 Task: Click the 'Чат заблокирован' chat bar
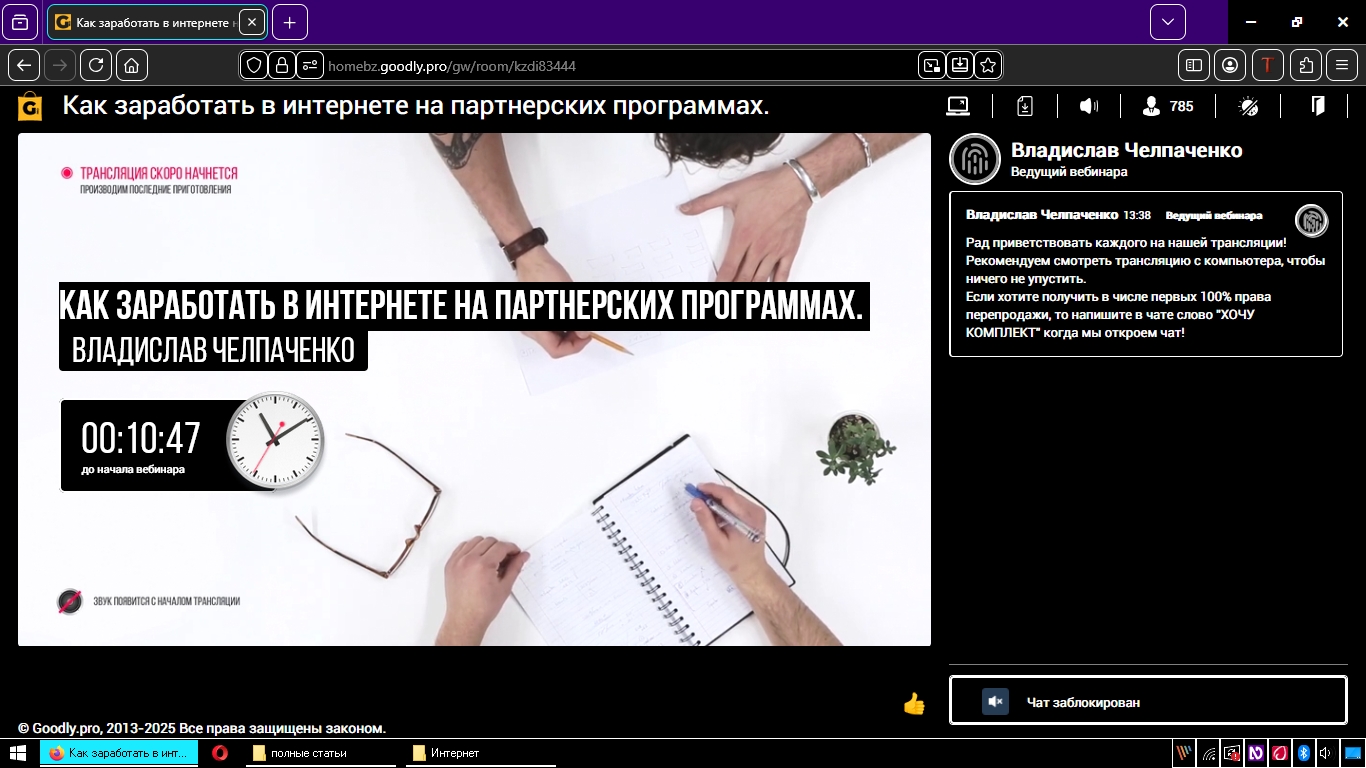tap(1147, 701)
